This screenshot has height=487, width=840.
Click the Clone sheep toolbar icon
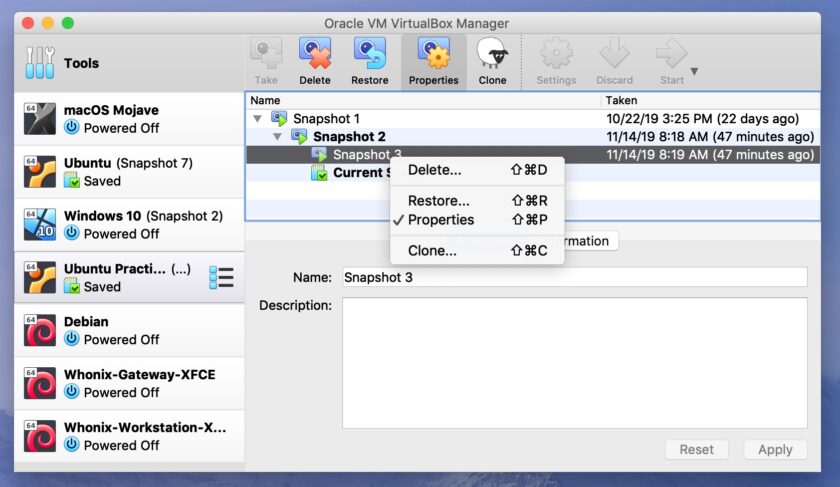tap(492, 54)
